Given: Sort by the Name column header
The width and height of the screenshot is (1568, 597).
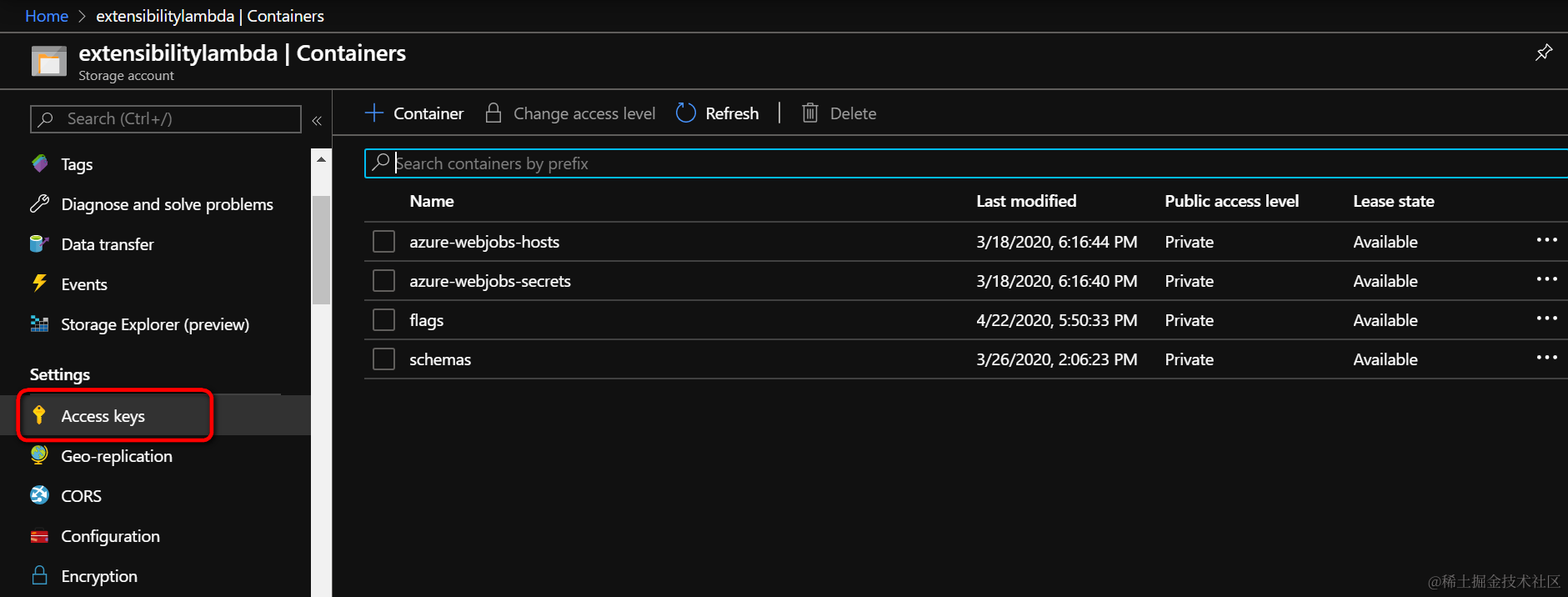Looking at the screenshot, I should pyautogui.click(x=432, y=201).
